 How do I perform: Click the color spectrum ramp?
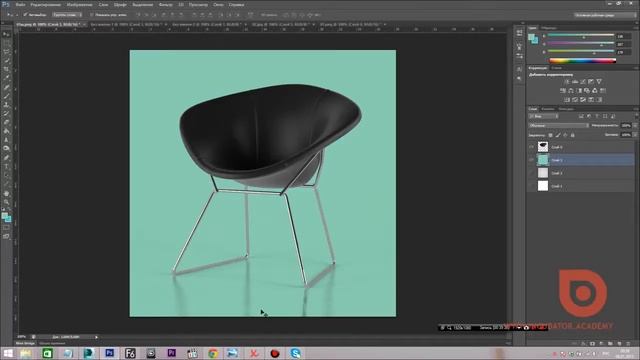582,61
